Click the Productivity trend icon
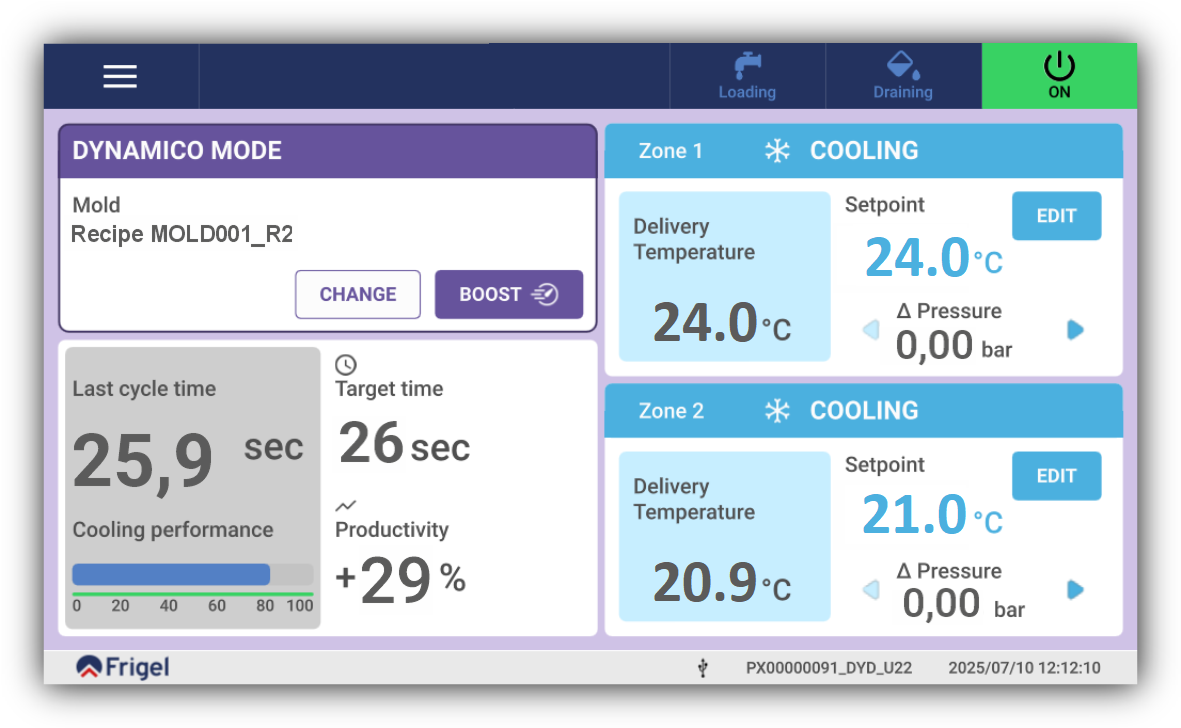Screen dimensions: 1181x728 click(346, 505)
